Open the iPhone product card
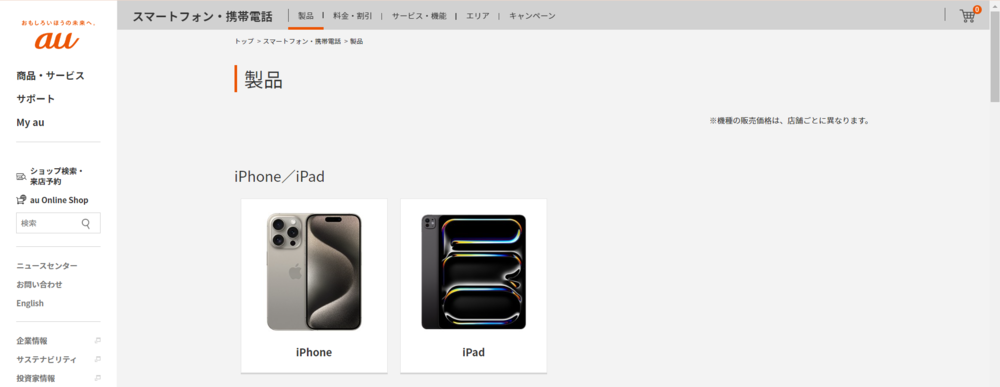This screenshot has height=387, width=1000. point(314,286)
